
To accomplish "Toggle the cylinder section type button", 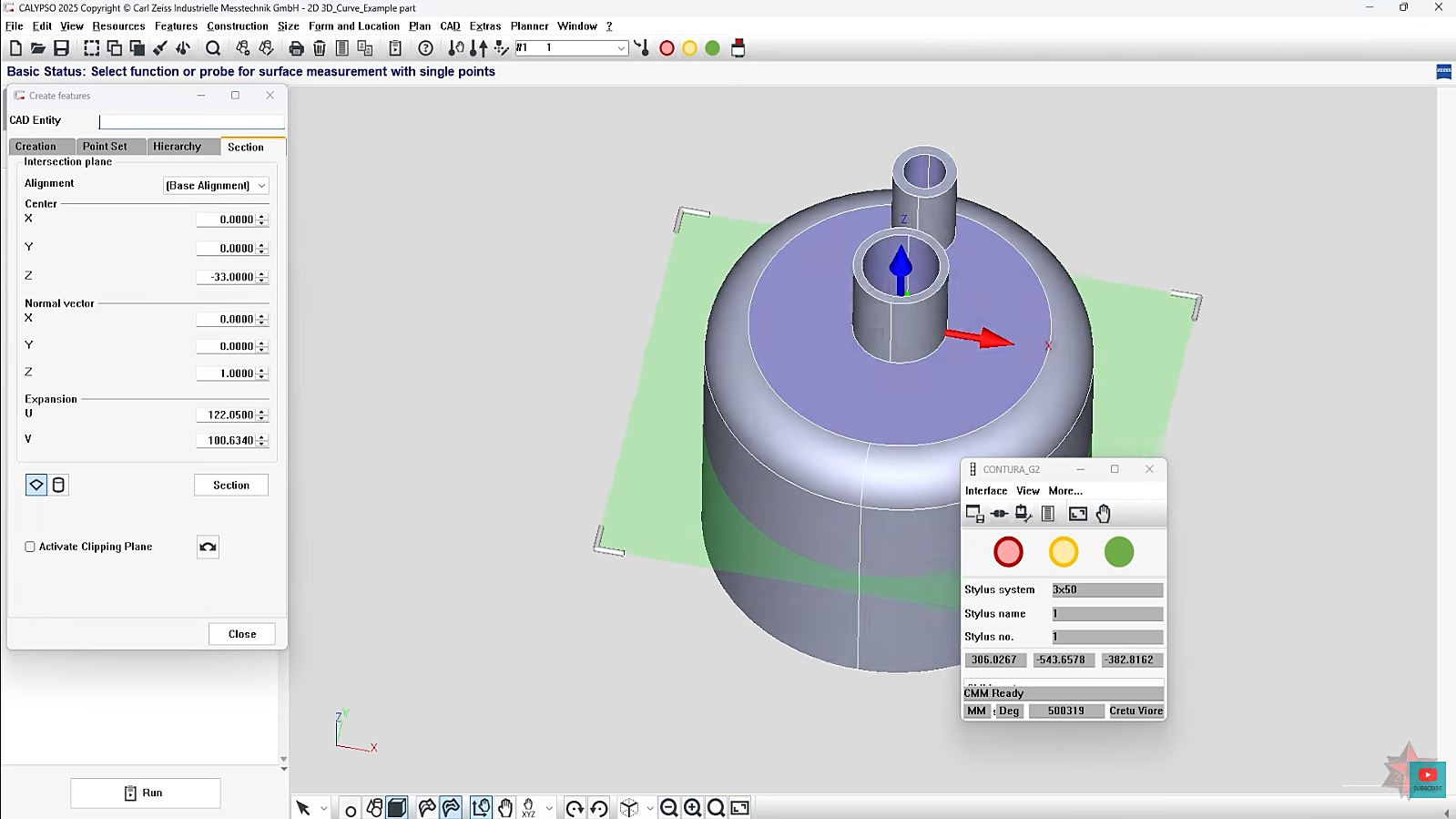I will pos(58,485).
